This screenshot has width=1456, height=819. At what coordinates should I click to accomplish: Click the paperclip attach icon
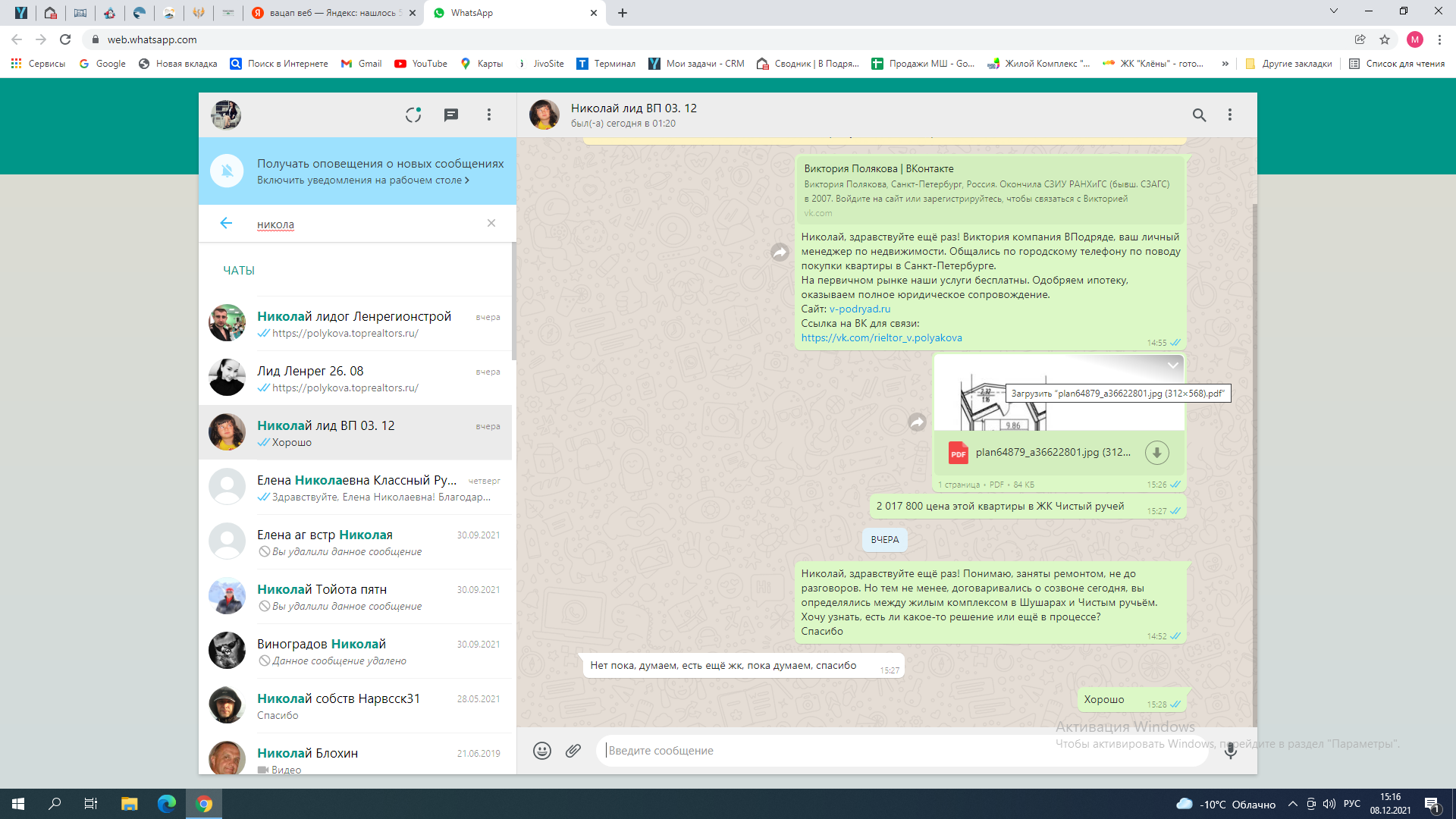click(573, 751)
